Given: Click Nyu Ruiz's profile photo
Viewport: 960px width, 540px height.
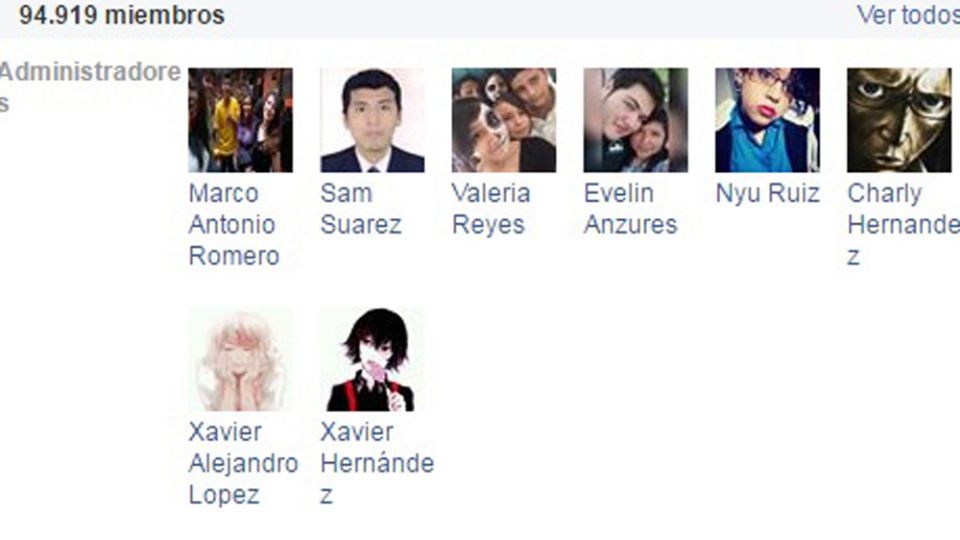Looking at the screenshot, I should (x=767, y=120).
